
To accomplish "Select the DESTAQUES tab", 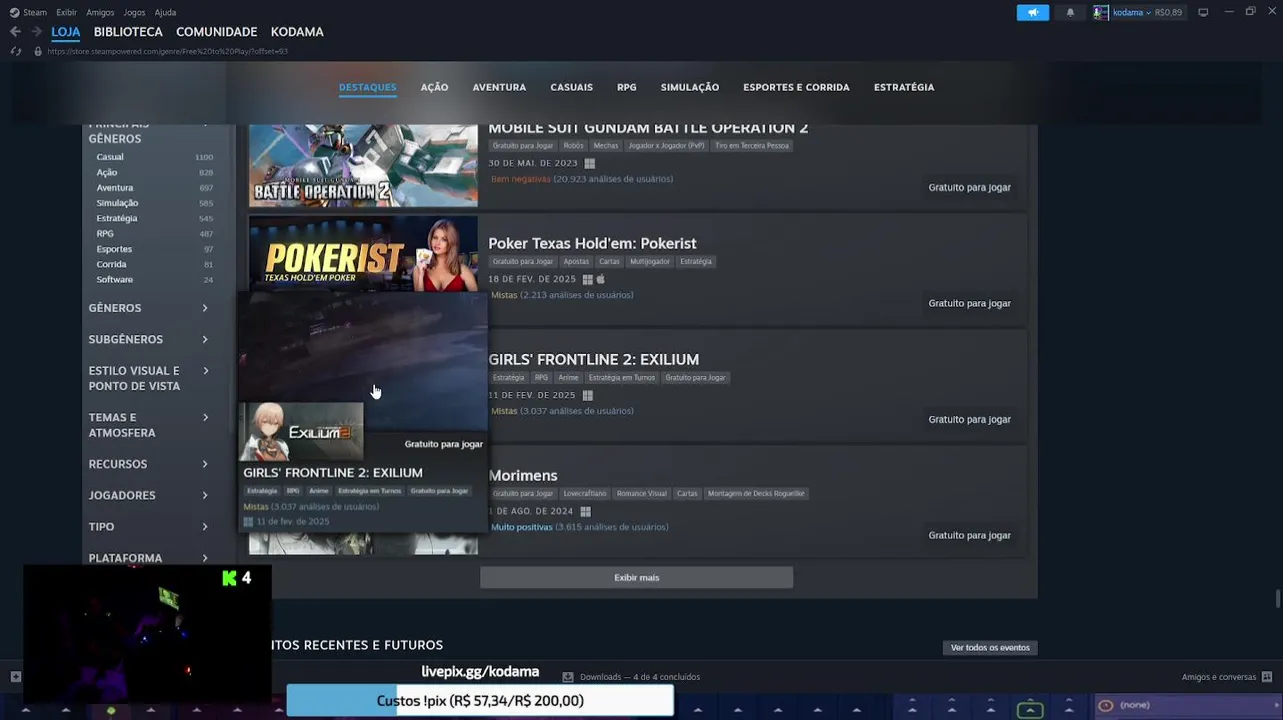I will pos(367,87).
